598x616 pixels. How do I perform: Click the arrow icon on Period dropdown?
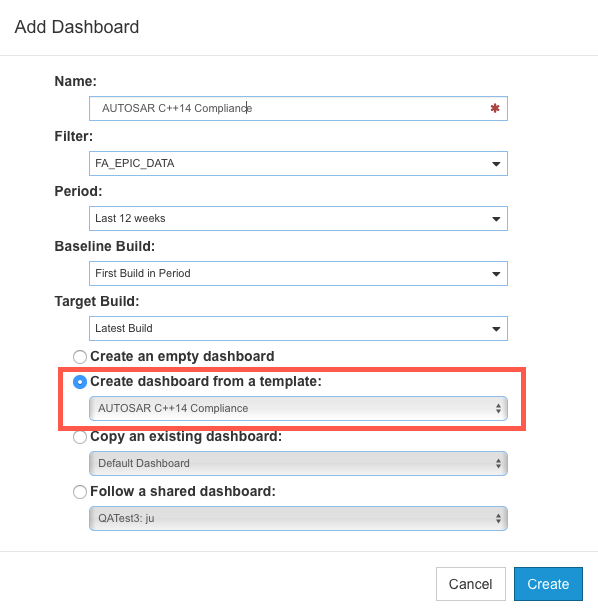[x=496, y=219]
